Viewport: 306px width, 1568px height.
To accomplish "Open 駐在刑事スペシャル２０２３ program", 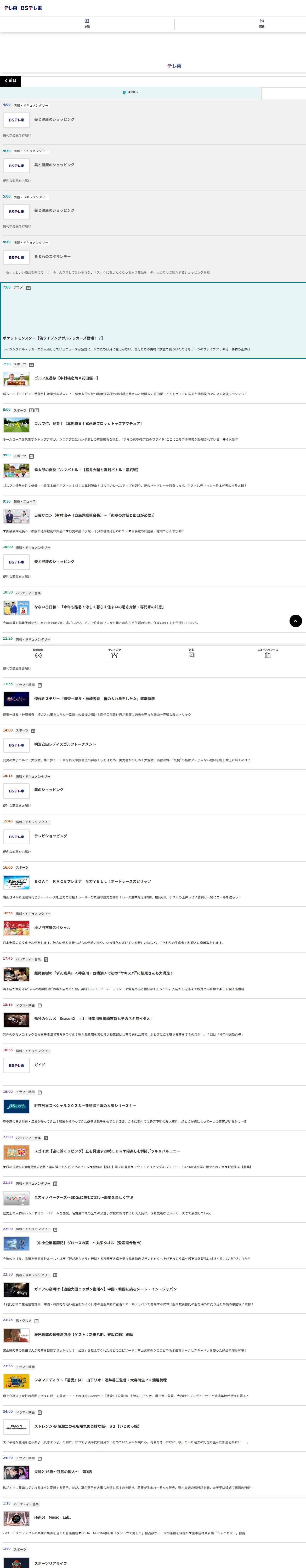I will pos(85,1105).
